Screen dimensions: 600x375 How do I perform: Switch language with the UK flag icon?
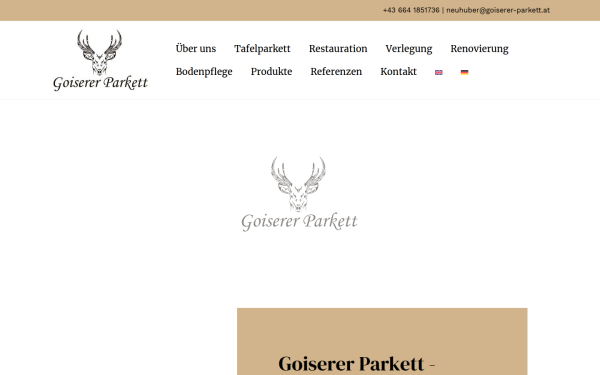(x=439, y=72)
